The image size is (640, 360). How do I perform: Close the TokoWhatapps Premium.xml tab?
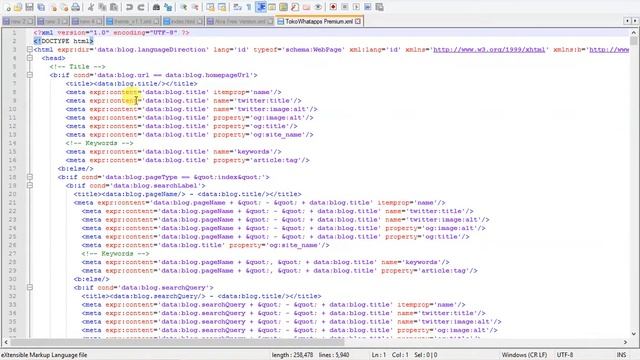[x=358, y=21]
